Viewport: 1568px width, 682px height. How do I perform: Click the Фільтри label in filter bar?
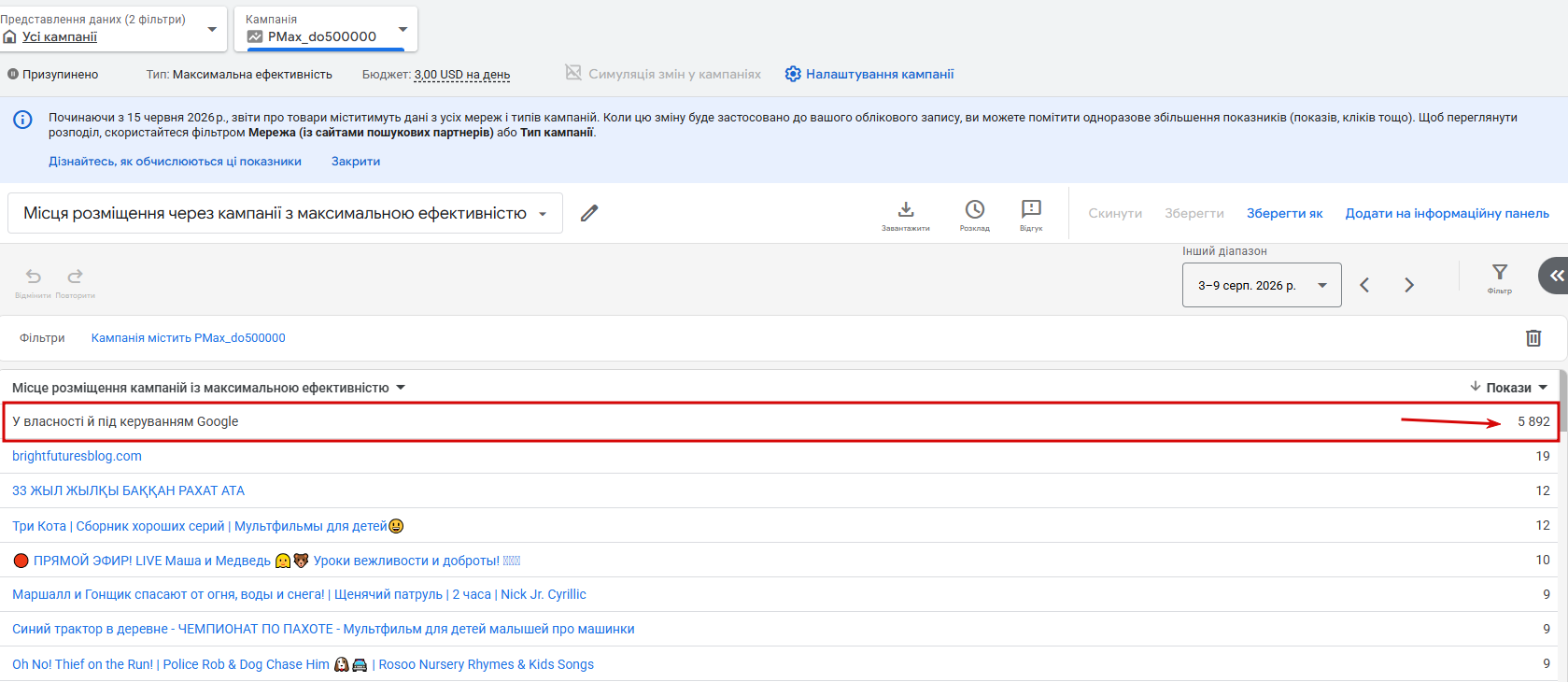tap(42, 338)
